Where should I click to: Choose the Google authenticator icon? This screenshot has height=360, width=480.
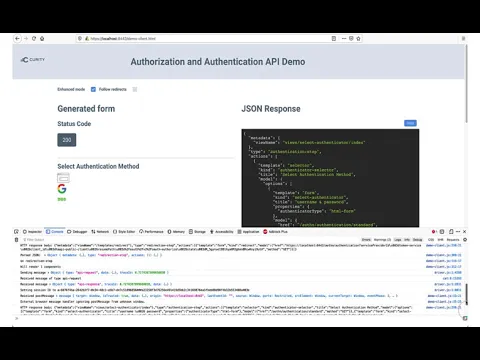pyautogui.click(x=62, y=189)
